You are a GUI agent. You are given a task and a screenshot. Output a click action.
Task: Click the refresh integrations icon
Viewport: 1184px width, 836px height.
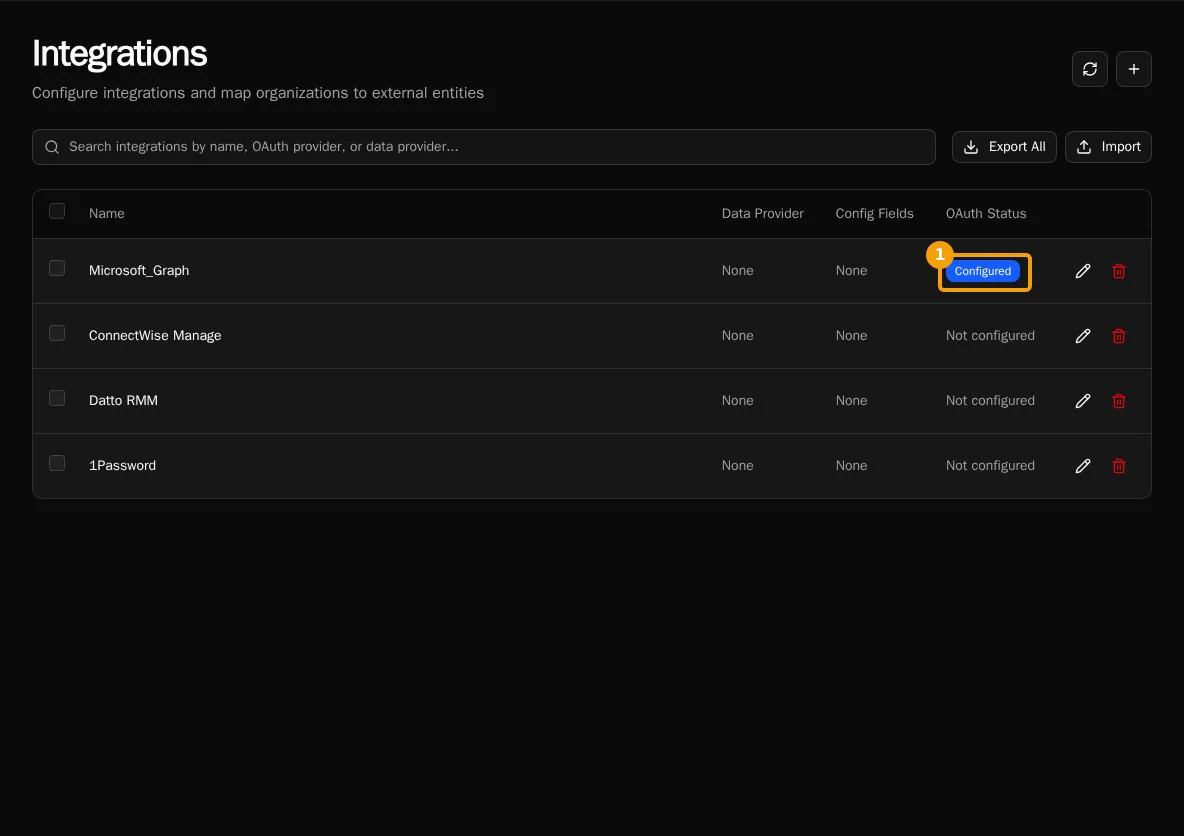click(1090, 69)
